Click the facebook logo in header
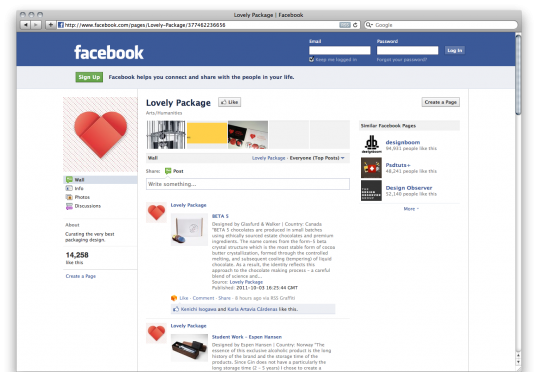This screenshot has height=372, width=538. tap(109, 52)
